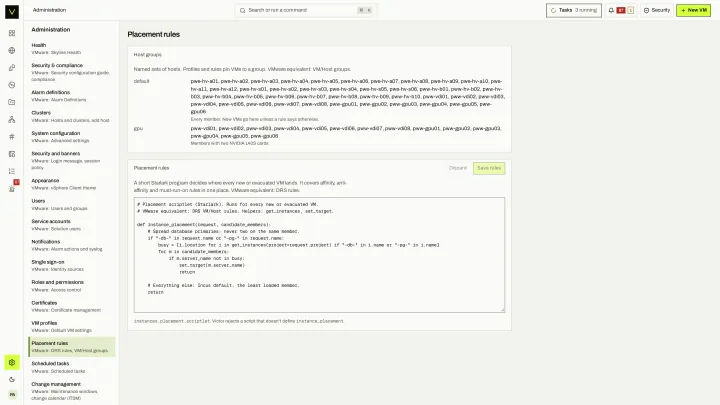Viewport: 720px width, 405px height.
Task: Open the Security button in the top bar
Action: tap(657, 10)
